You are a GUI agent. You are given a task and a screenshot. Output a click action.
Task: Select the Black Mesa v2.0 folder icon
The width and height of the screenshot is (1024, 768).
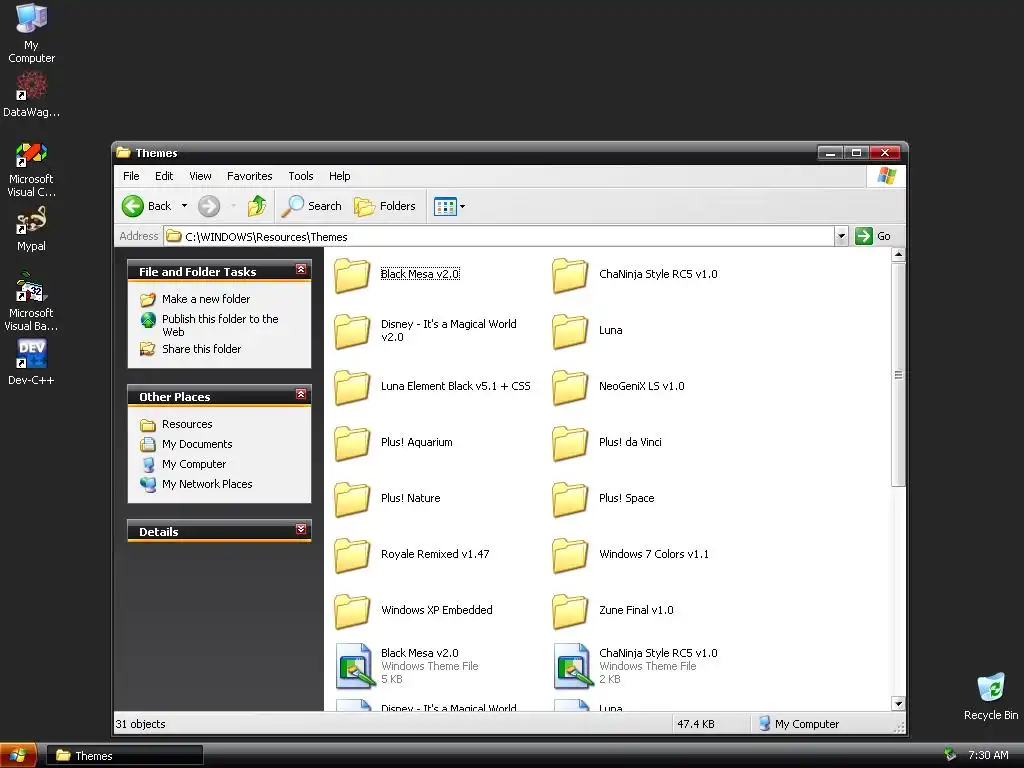(353, 275)
